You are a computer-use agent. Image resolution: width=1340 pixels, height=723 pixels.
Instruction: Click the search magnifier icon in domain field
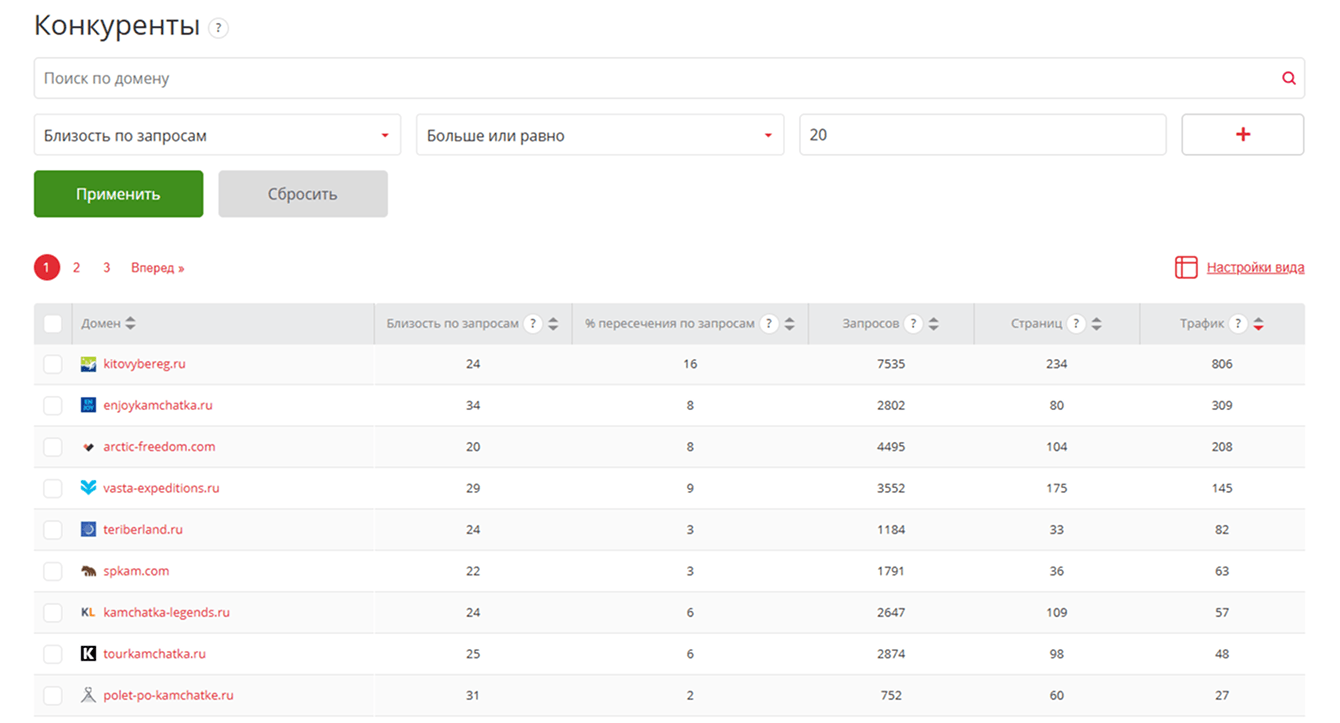[x=1288, y=78]
